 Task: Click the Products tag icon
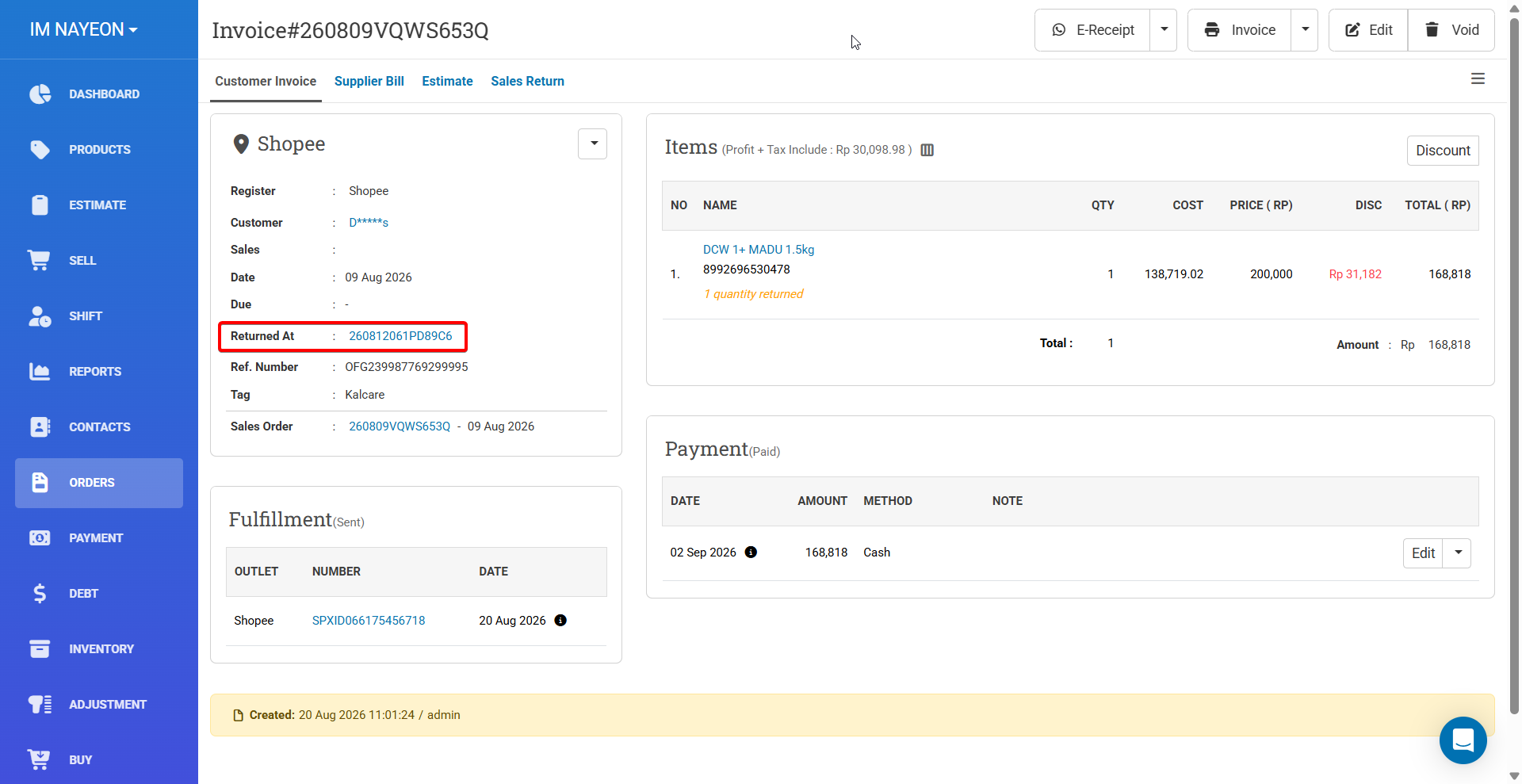coord(40,150)
